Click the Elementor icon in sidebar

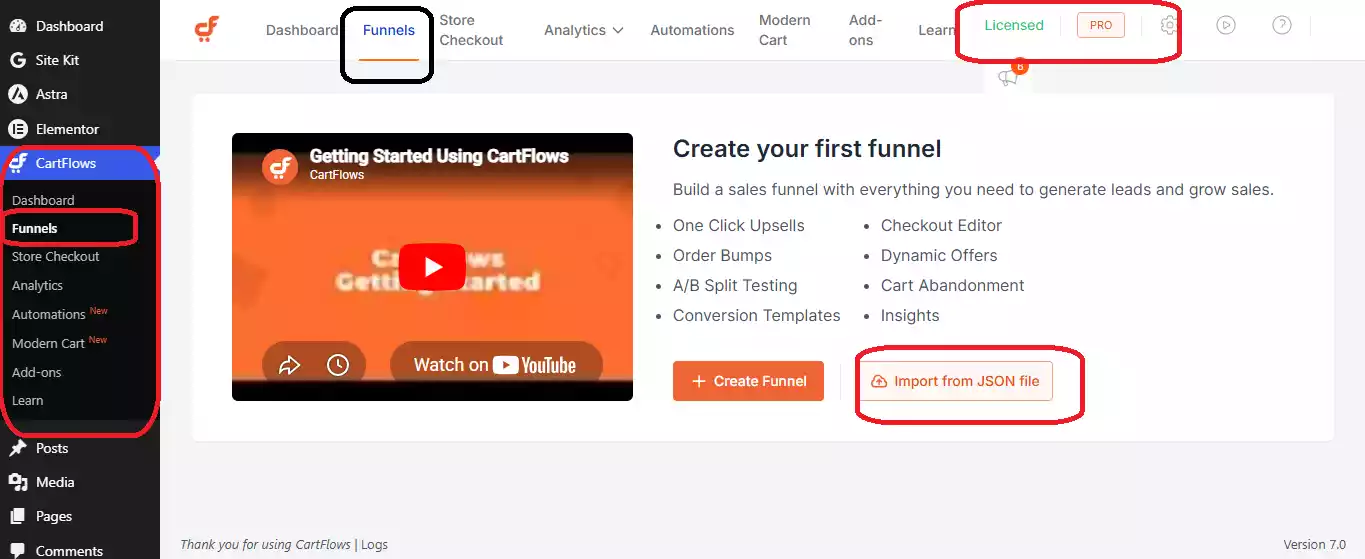[17, 129]
